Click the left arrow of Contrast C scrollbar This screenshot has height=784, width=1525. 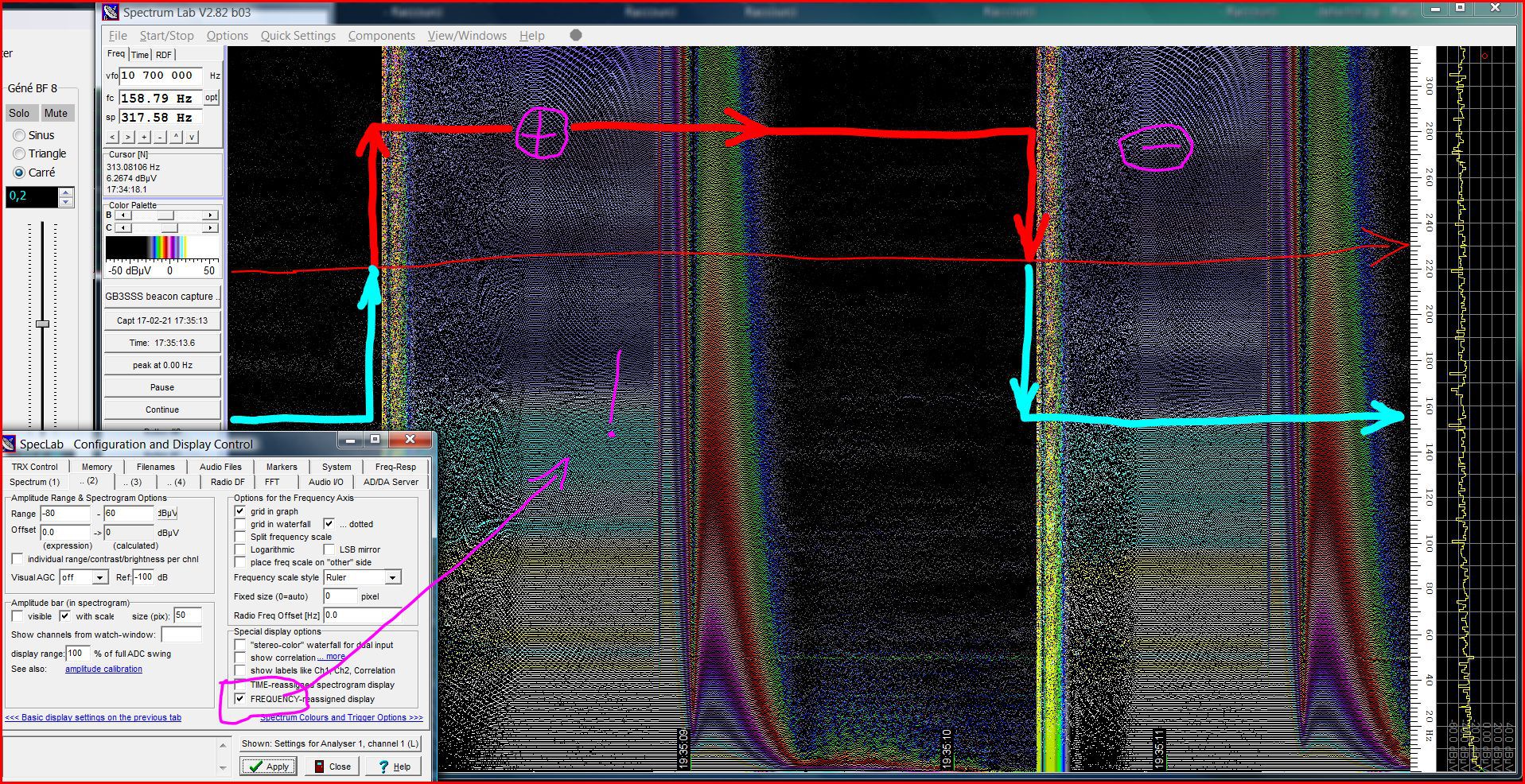122,228
